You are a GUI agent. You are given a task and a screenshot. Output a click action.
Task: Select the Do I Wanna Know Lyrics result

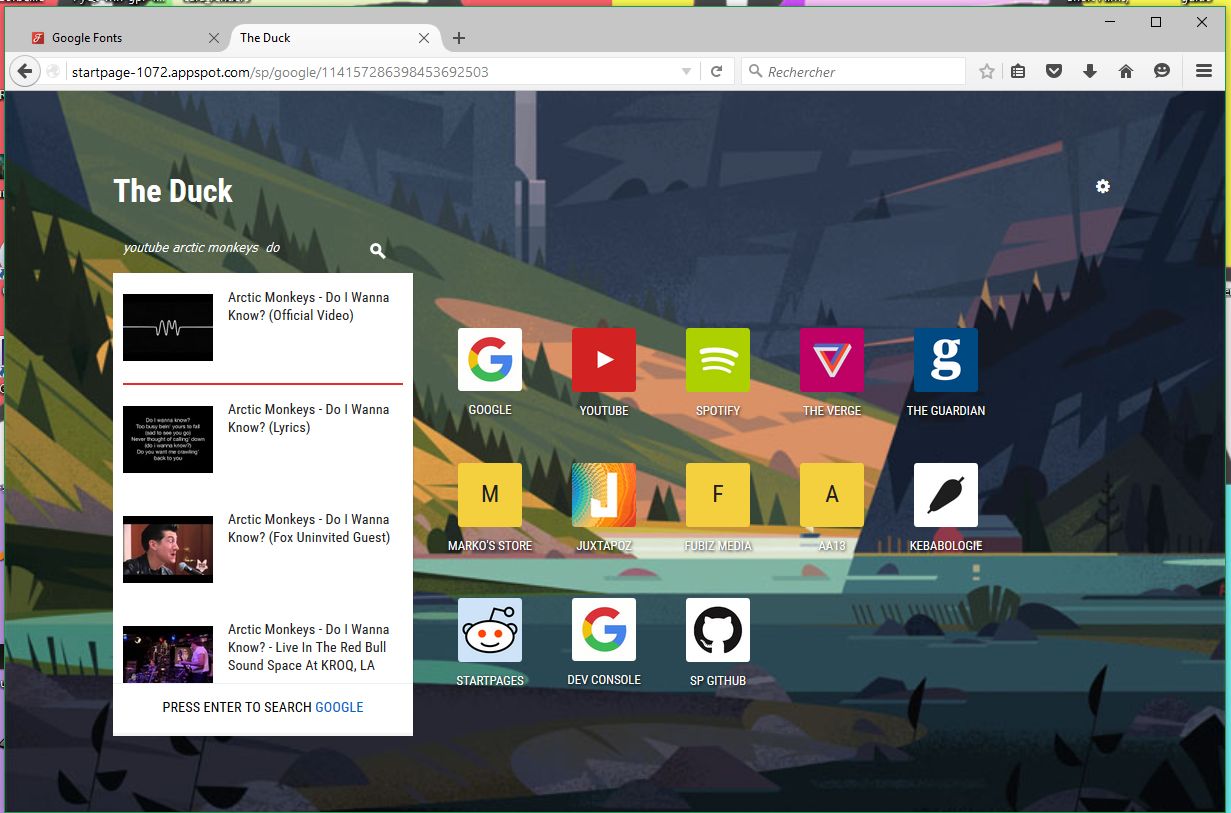coord(308,418)
